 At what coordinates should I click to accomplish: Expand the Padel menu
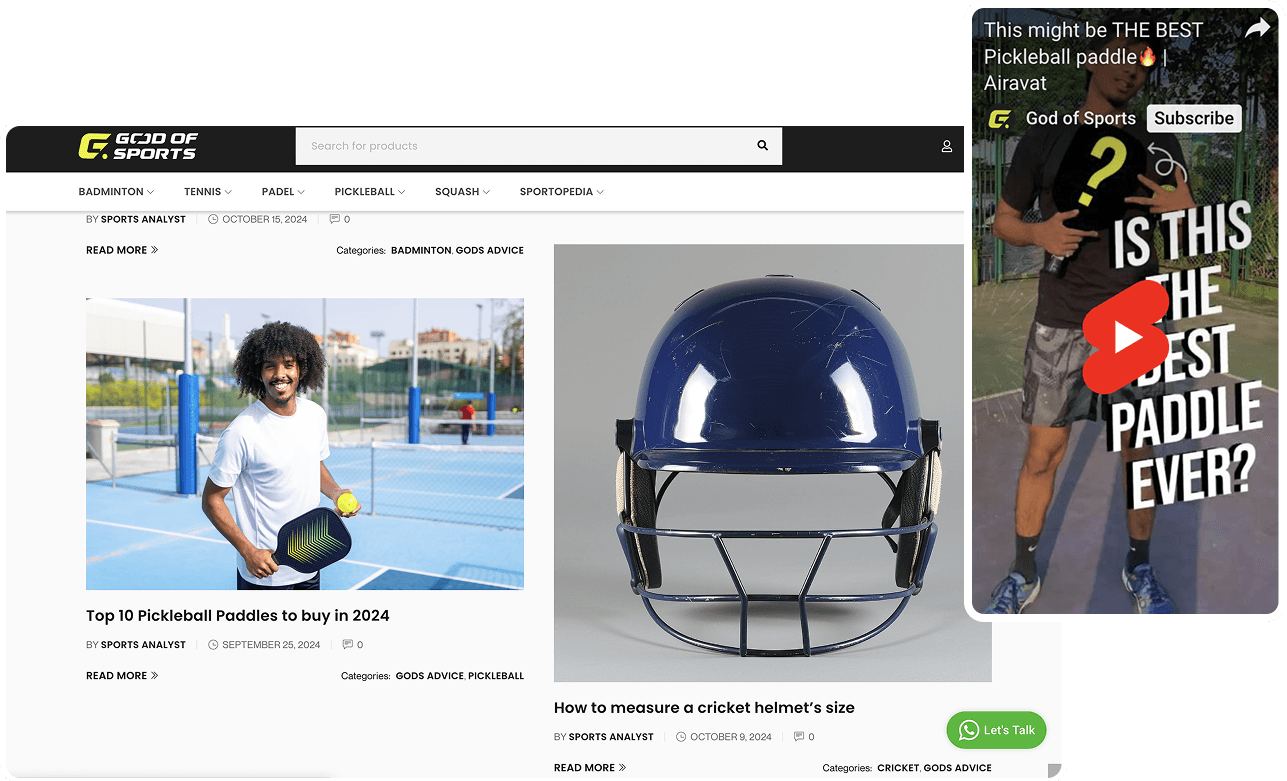coord(283,192)
